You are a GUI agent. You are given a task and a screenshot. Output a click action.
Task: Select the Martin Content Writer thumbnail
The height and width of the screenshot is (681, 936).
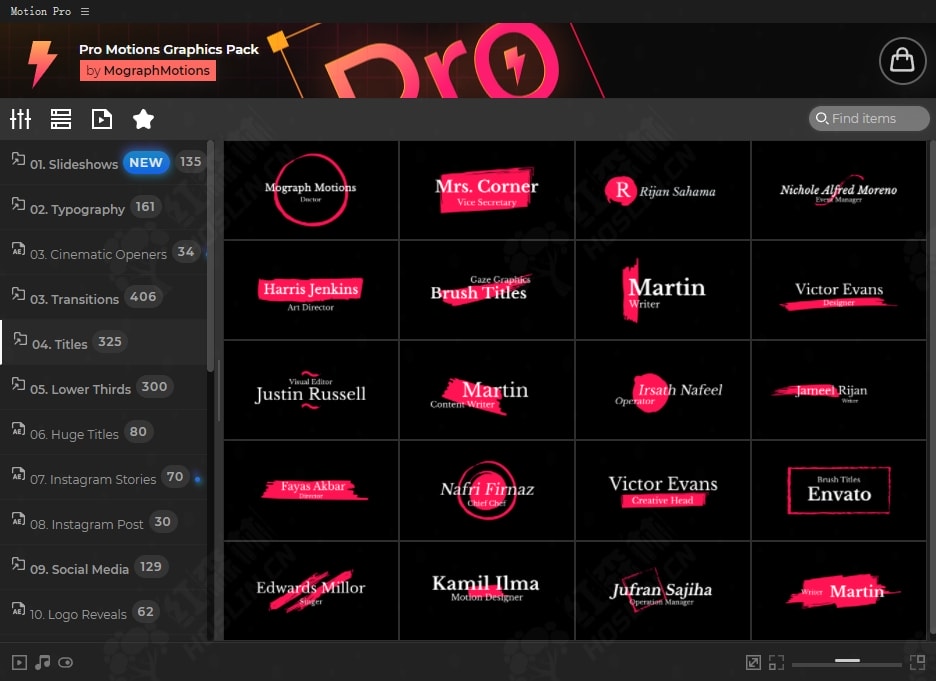coord(487,390)
